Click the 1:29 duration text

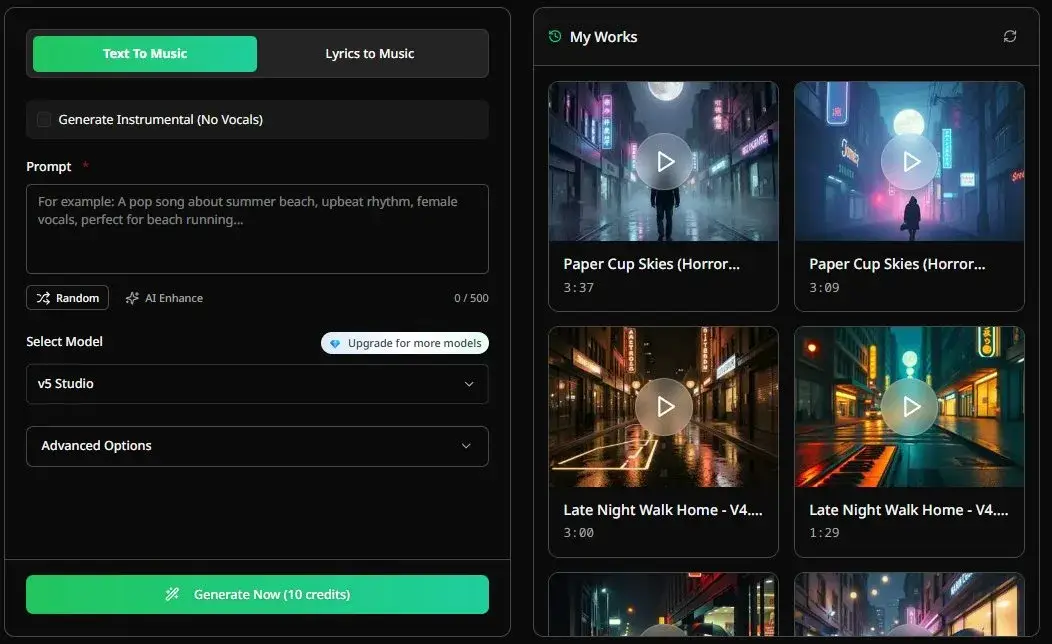[x=824, y=533]
